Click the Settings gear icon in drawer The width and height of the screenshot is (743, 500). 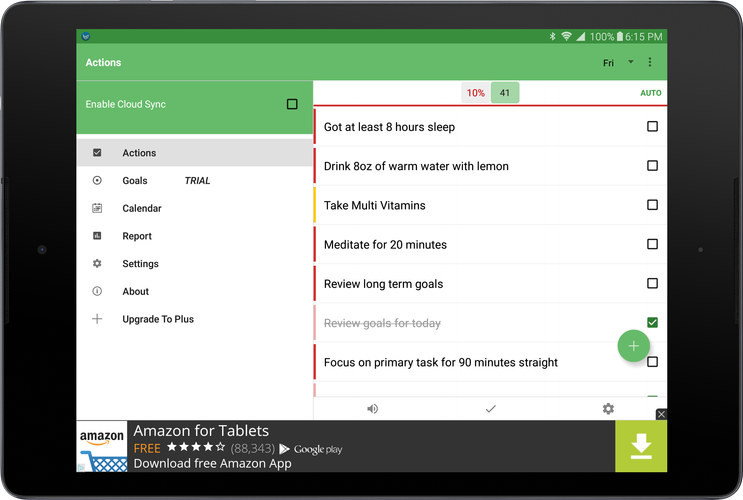pyautogui.click(x=97, y=264)
